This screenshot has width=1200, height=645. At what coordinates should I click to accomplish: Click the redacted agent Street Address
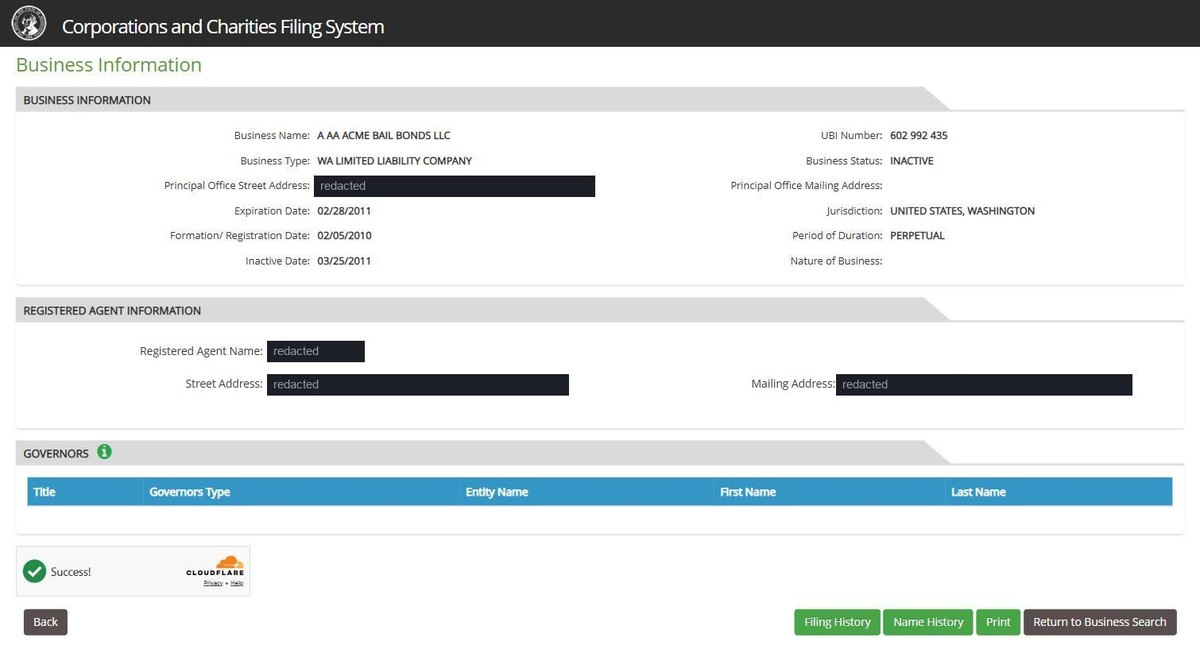pos(418,385)
